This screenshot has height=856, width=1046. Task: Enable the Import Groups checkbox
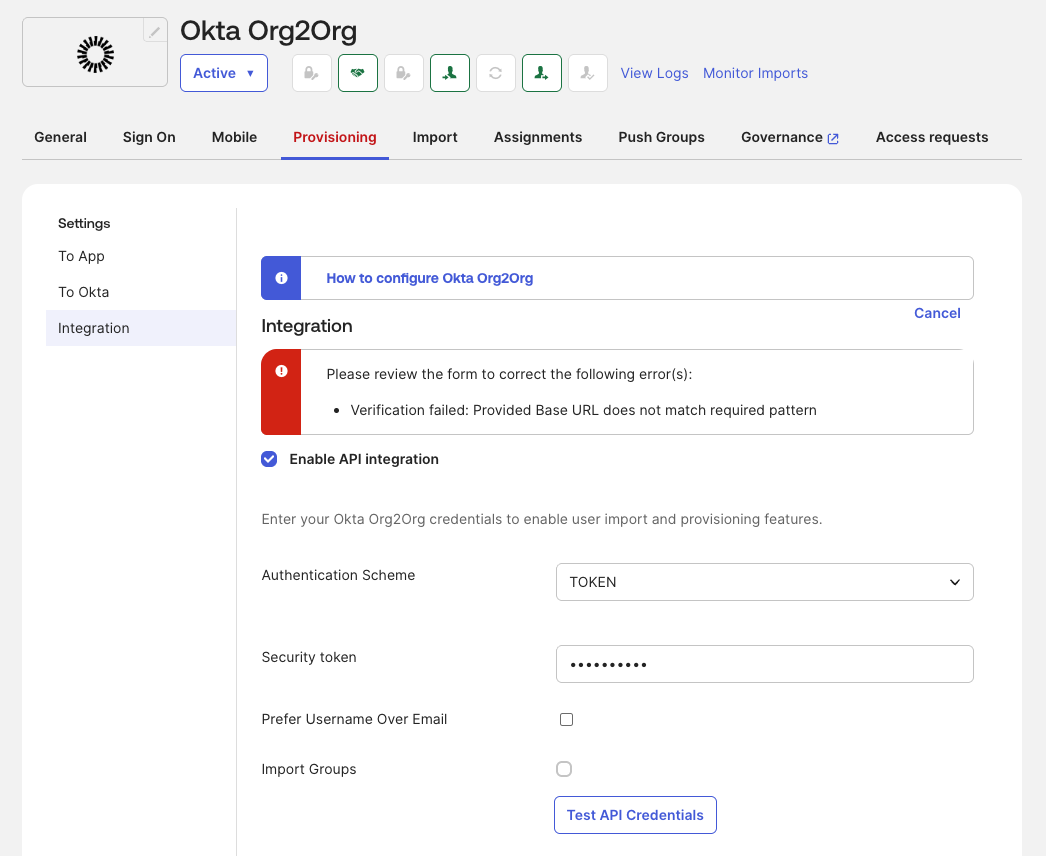564,769
